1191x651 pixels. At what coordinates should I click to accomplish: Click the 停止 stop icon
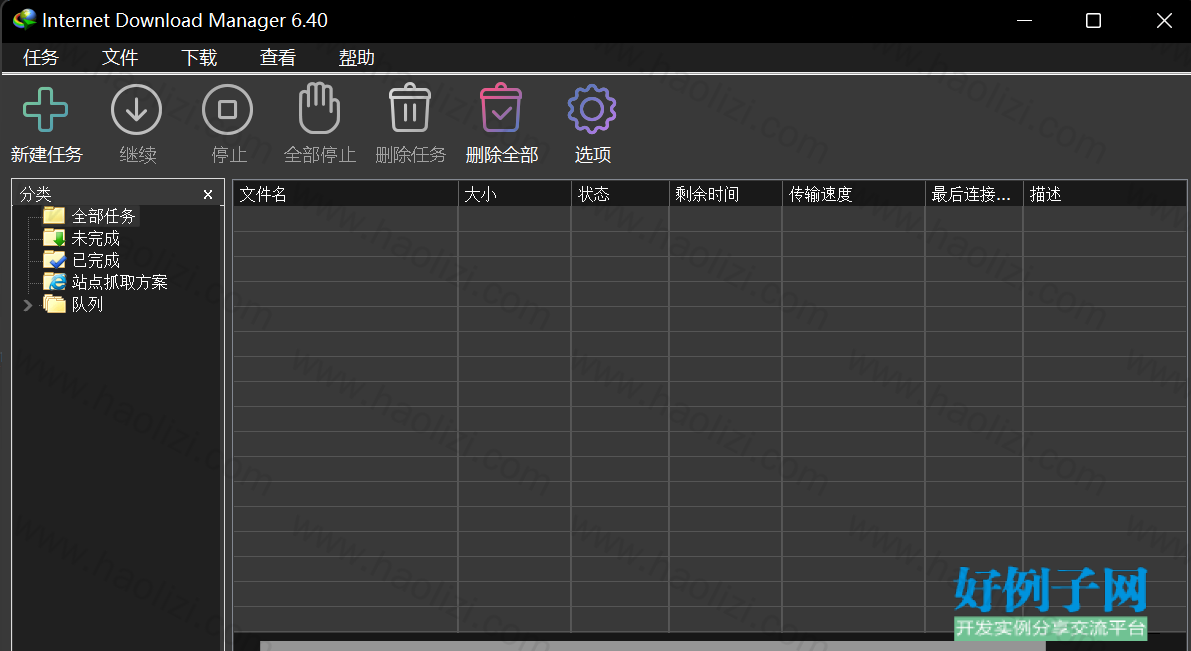click(x=227, y=109)
